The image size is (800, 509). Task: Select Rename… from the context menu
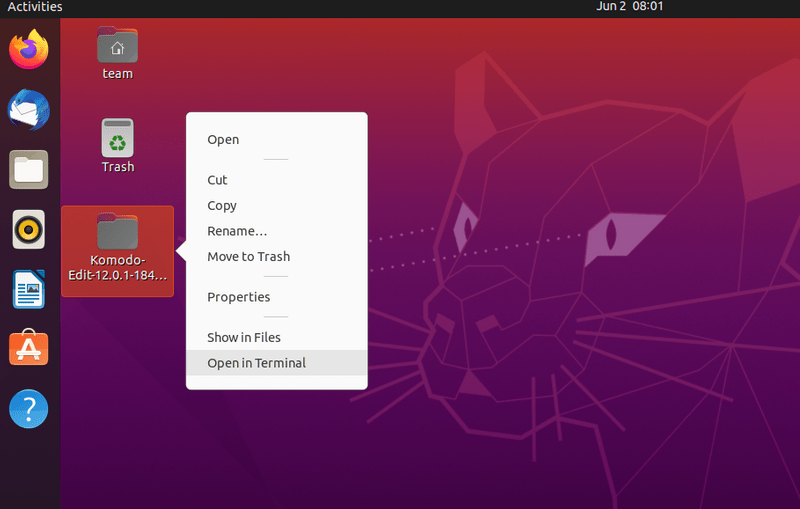277,231
